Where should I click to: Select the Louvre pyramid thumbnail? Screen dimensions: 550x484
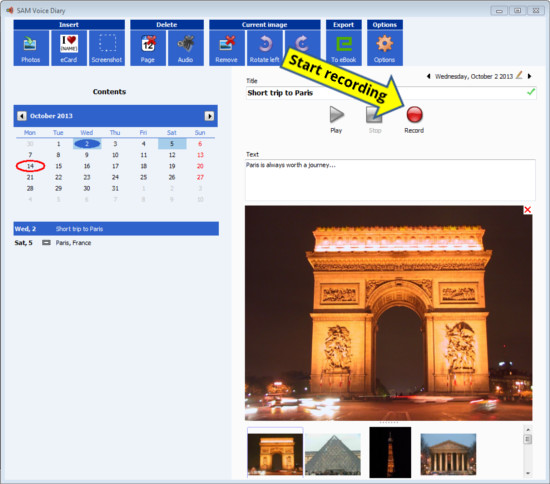333,454
